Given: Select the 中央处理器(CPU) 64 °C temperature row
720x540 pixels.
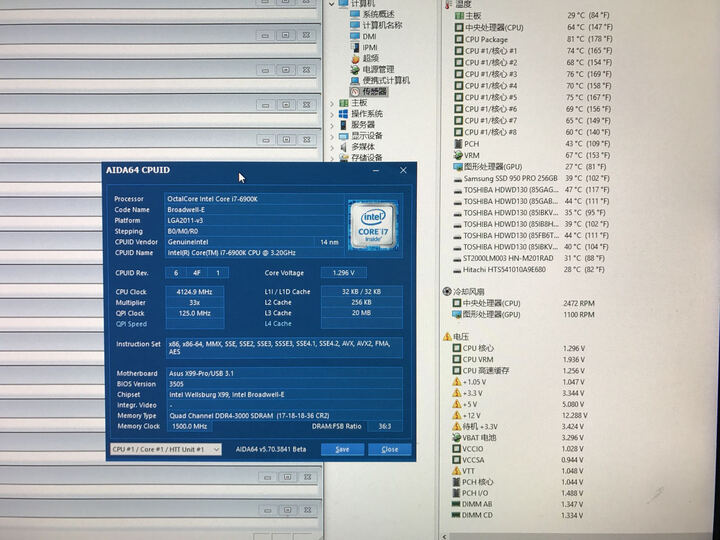Looking at the screenshot, I should pyautogui.click(x=533, y=28).
